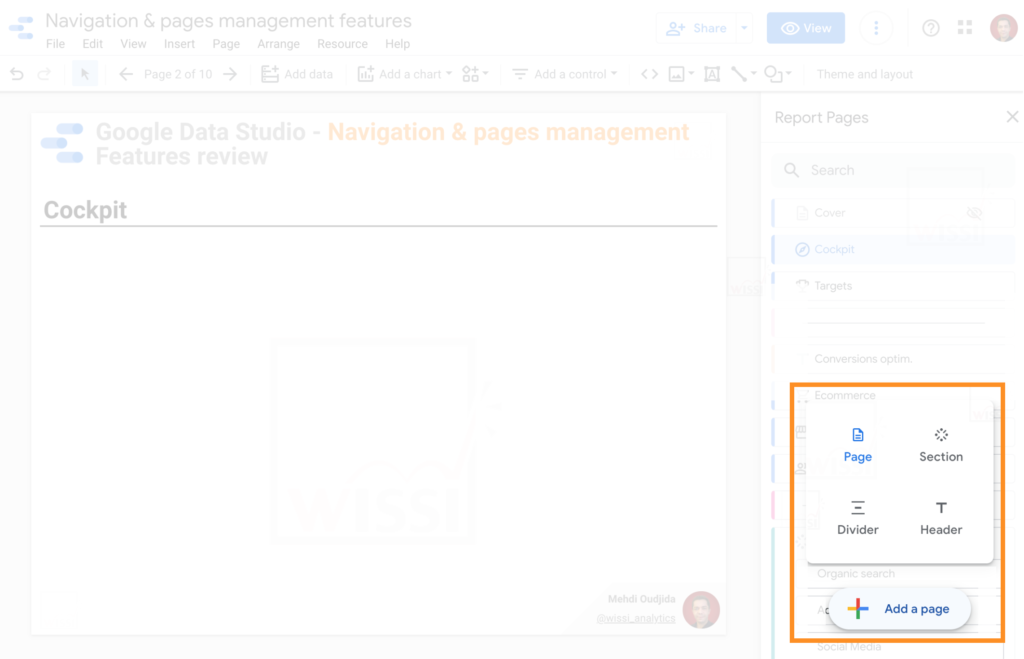Open the Help menu

[x=397, y=44]
